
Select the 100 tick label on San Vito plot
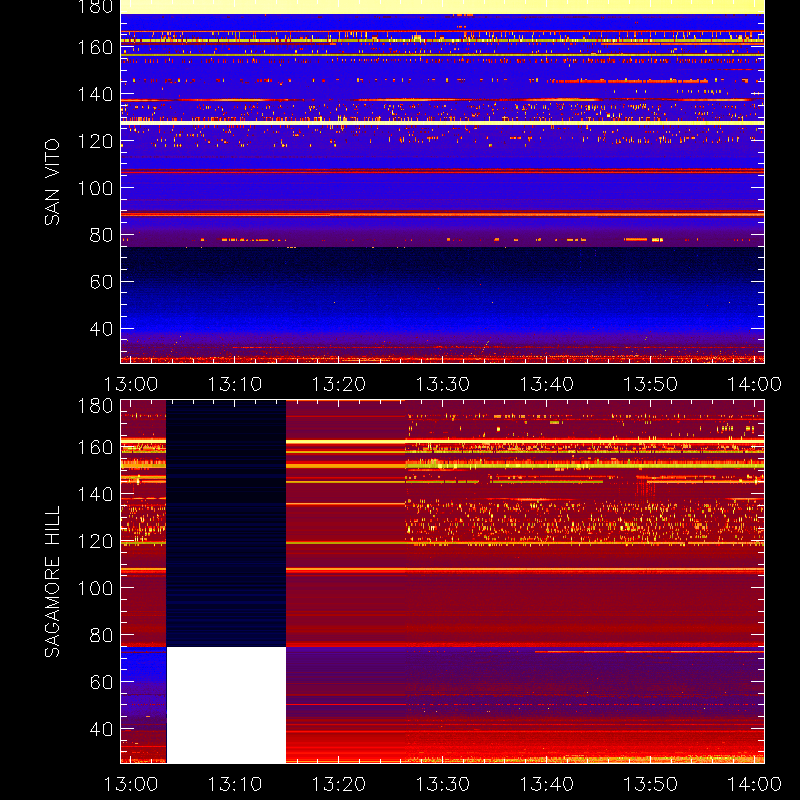click(95, 188)
